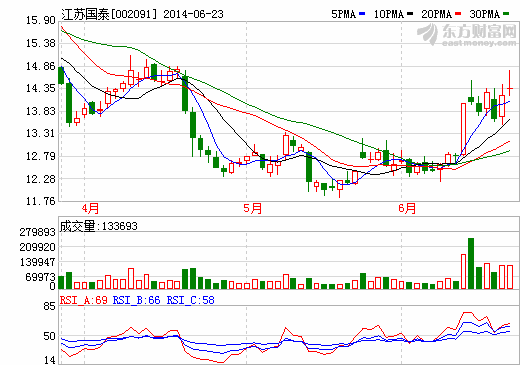Click the 5PMA blue legend swatch
Image resolution: width=520 pixels, height=365 pixels.
[x=362, y=14]
